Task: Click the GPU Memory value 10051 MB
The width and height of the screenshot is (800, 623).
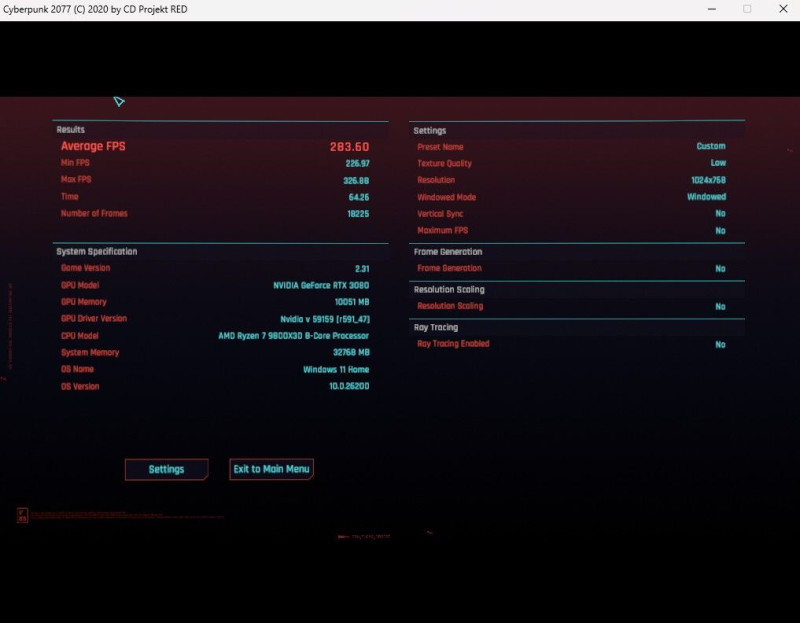Action: click(x=352, y=302)
